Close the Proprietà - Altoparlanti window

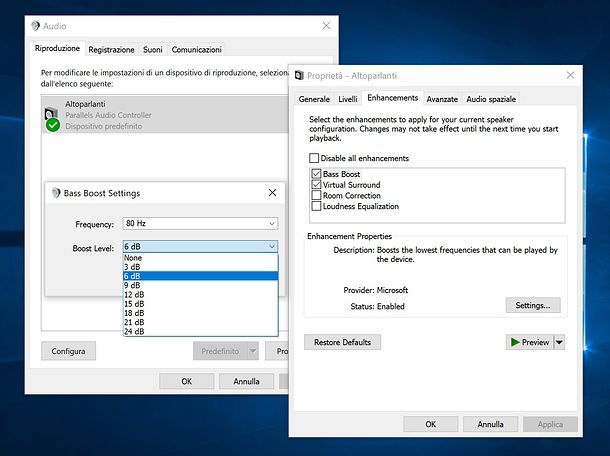click(x=570, y=75)
